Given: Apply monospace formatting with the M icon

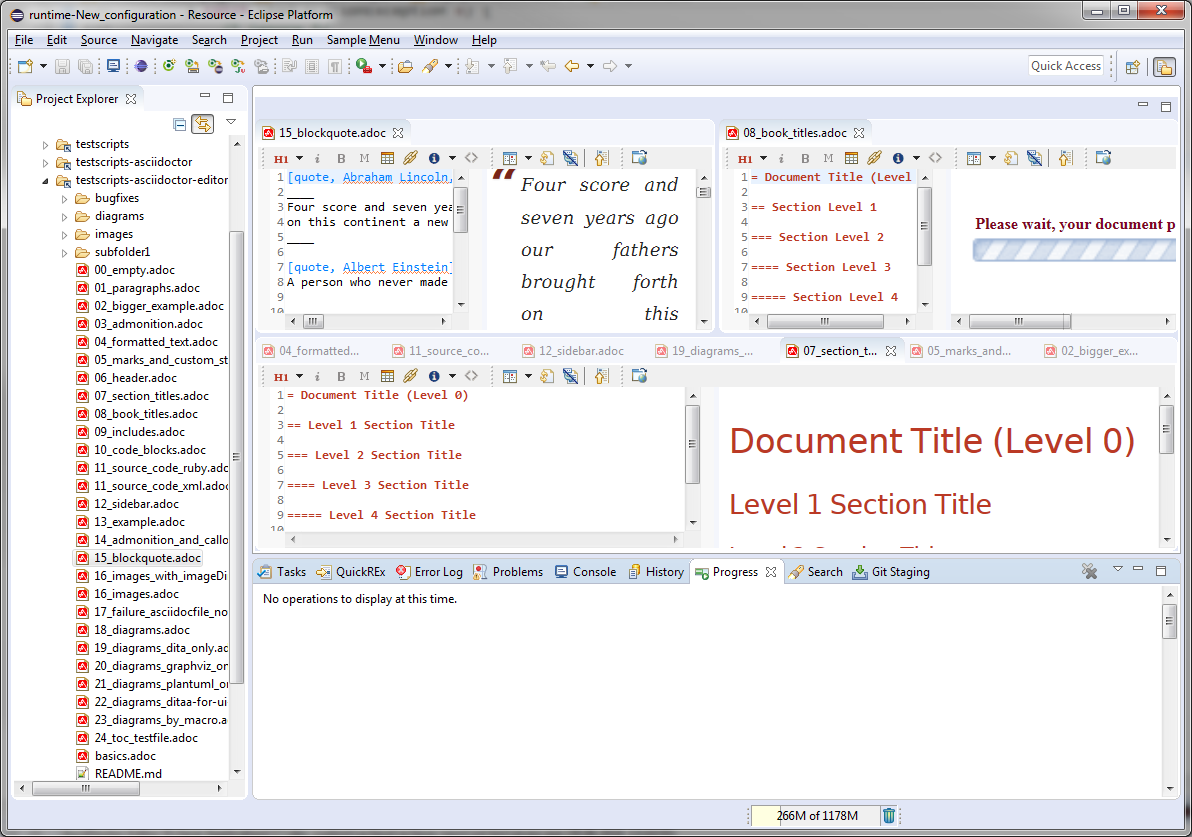Looking at the screenshot, I should (364, 157).
